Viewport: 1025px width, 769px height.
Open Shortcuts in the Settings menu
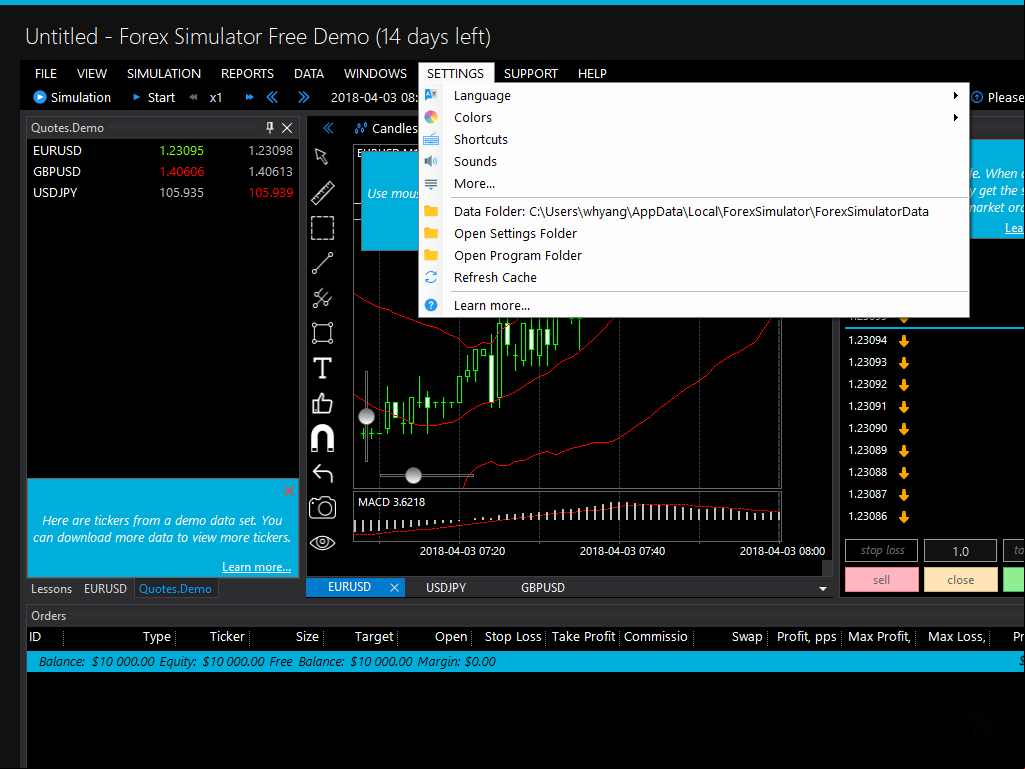[x=694, y=139]
